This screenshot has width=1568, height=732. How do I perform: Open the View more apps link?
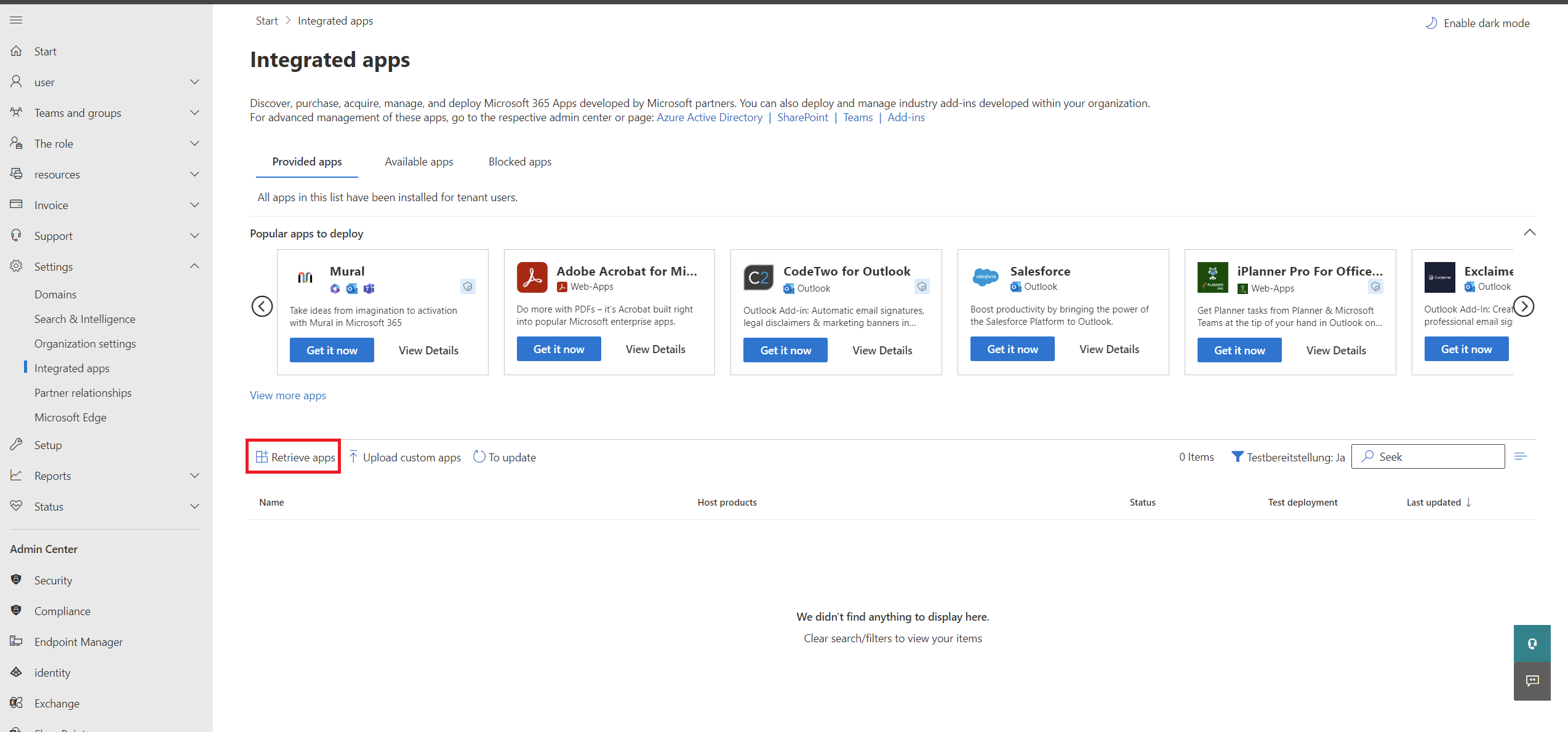[x=288, y=396]
